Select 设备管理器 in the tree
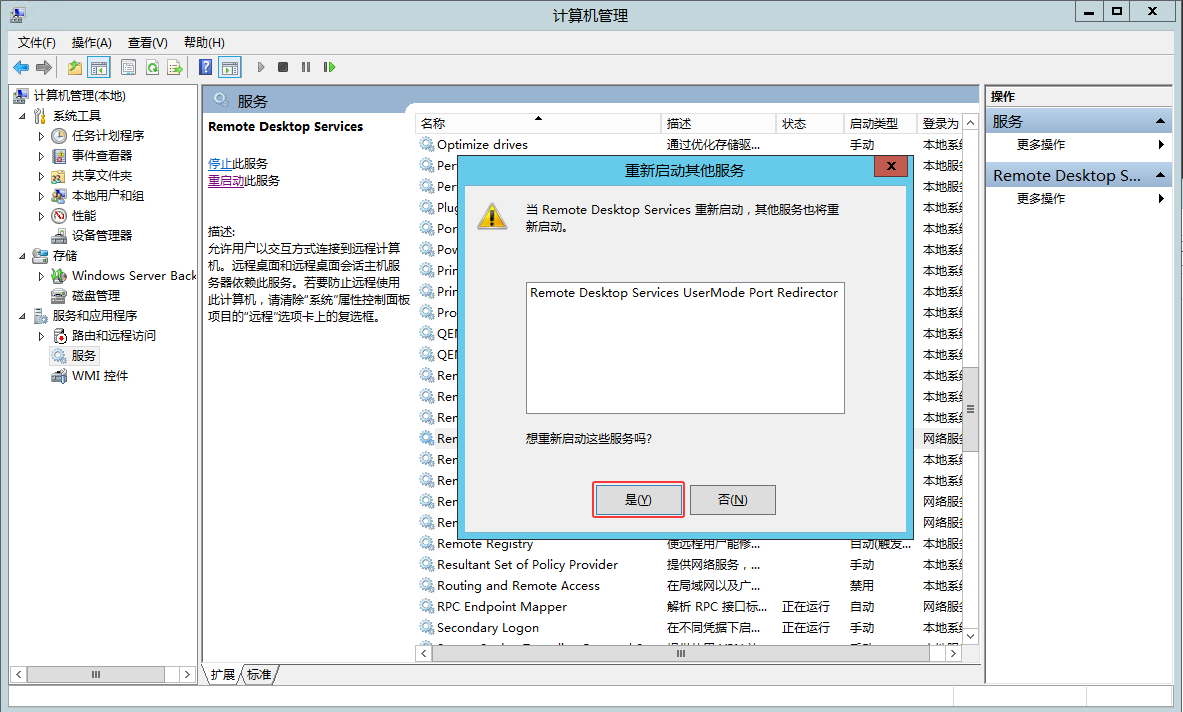This screenshot has width=1183, height=712. (x=101, y=235)
